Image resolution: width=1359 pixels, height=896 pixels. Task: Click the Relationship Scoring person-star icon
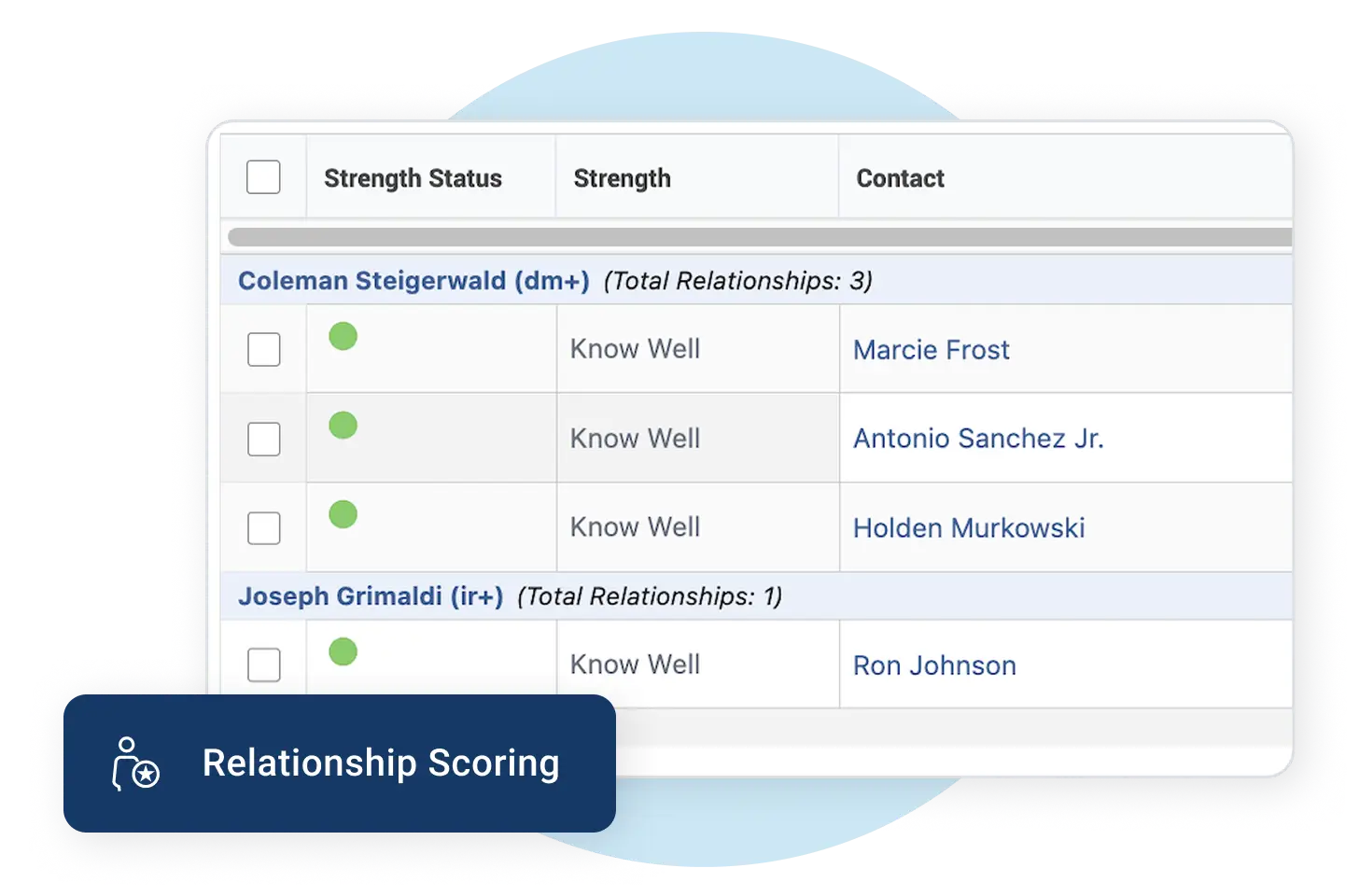(136, 763)
